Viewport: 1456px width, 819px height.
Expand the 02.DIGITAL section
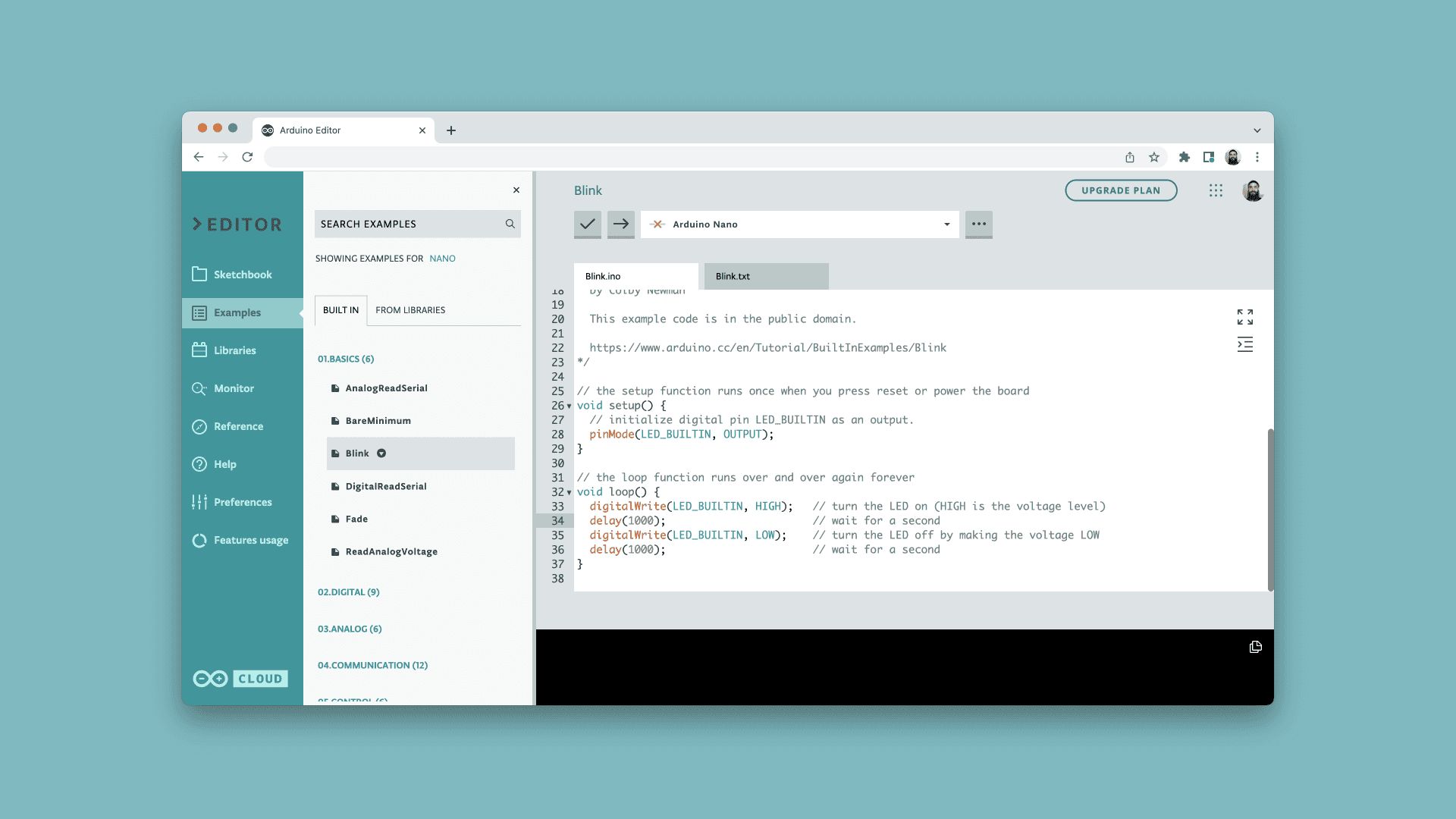tap(349, 591)
